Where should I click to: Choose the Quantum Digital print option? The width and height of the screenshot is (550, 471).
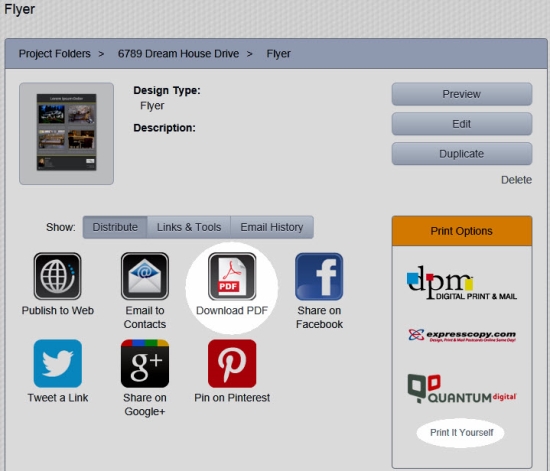tap(462, 389)
